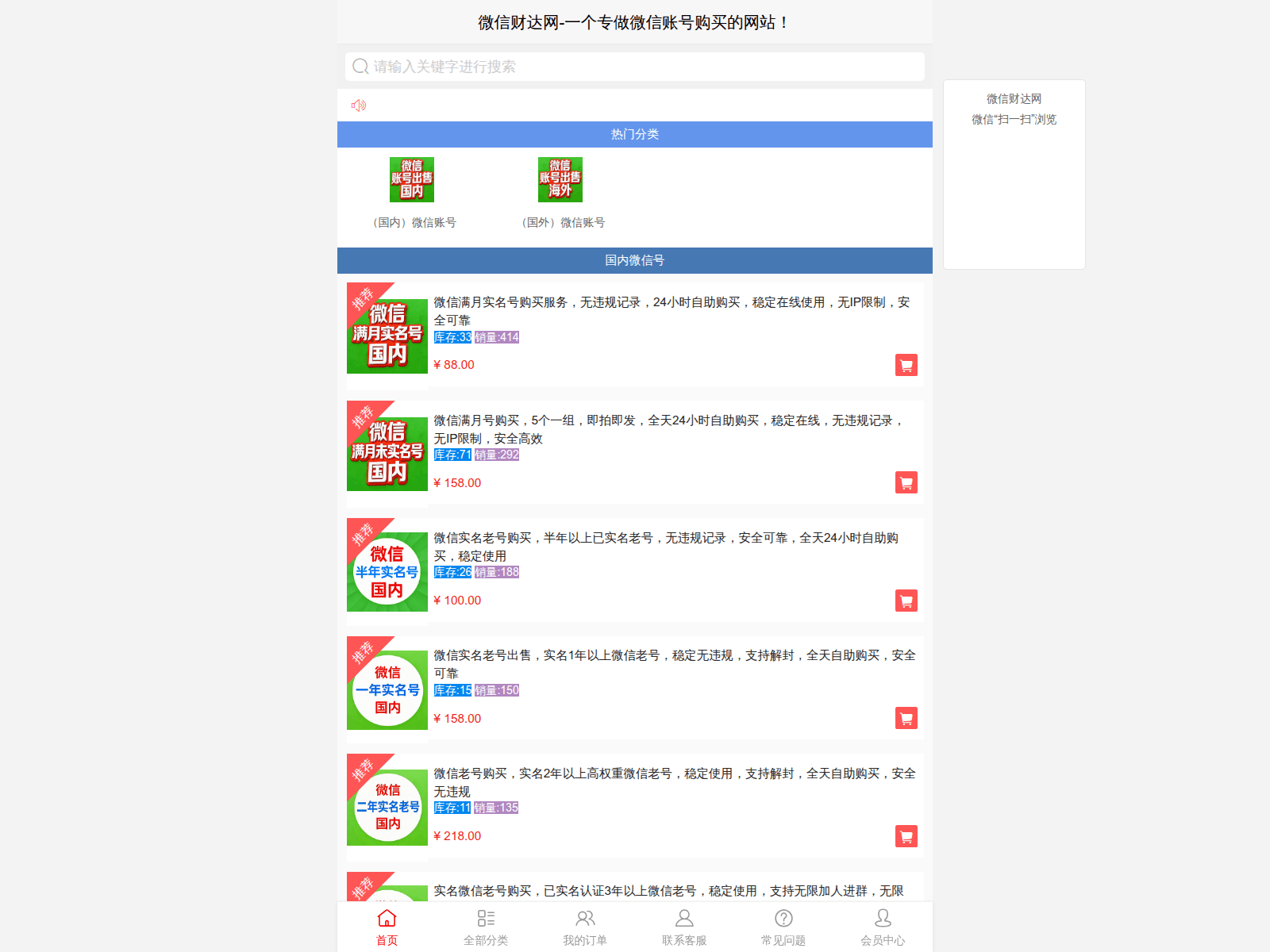Open the 微信满月号购买，5个一组 product title
This screenshot has height=952, width=1270.
pyautogui.click(x=669, y=429)
